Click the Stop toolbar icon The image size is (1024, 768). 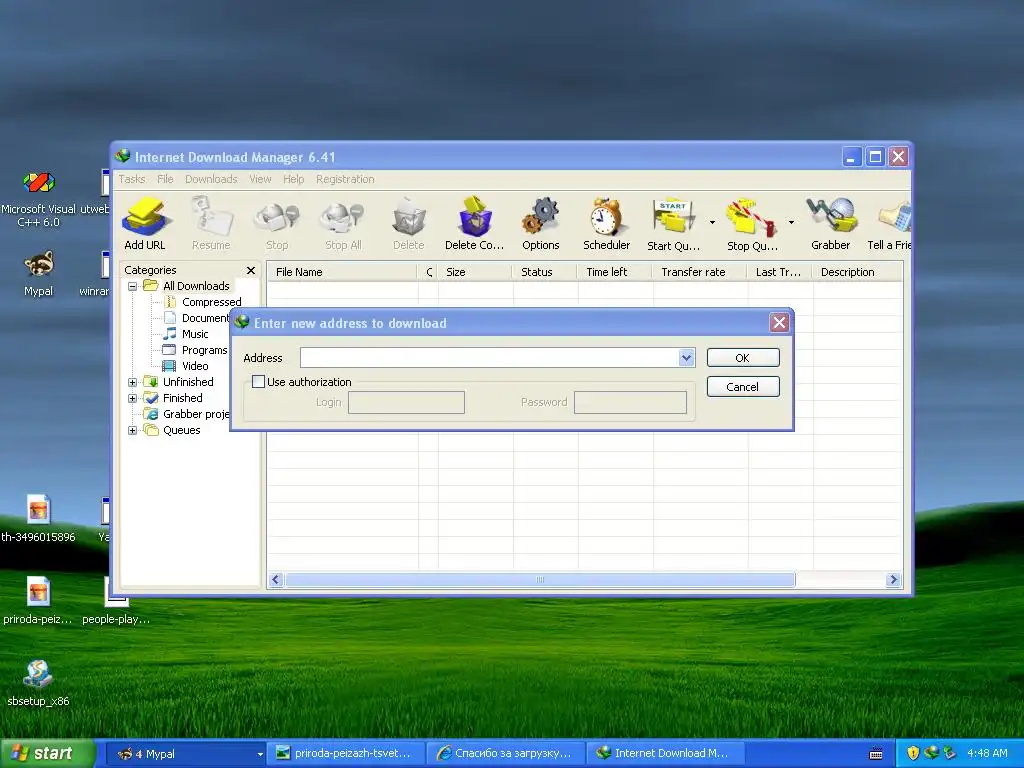(277, 217)
